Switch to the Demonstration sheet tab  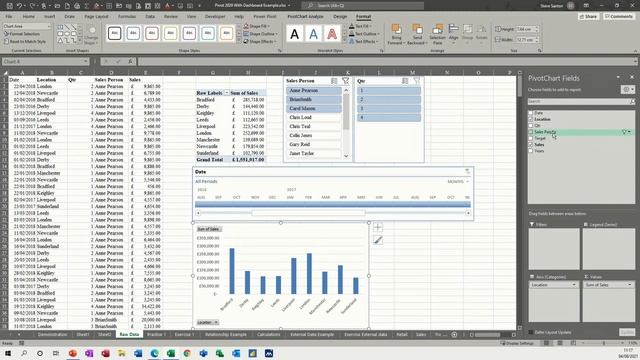click(x=52, y=334)
